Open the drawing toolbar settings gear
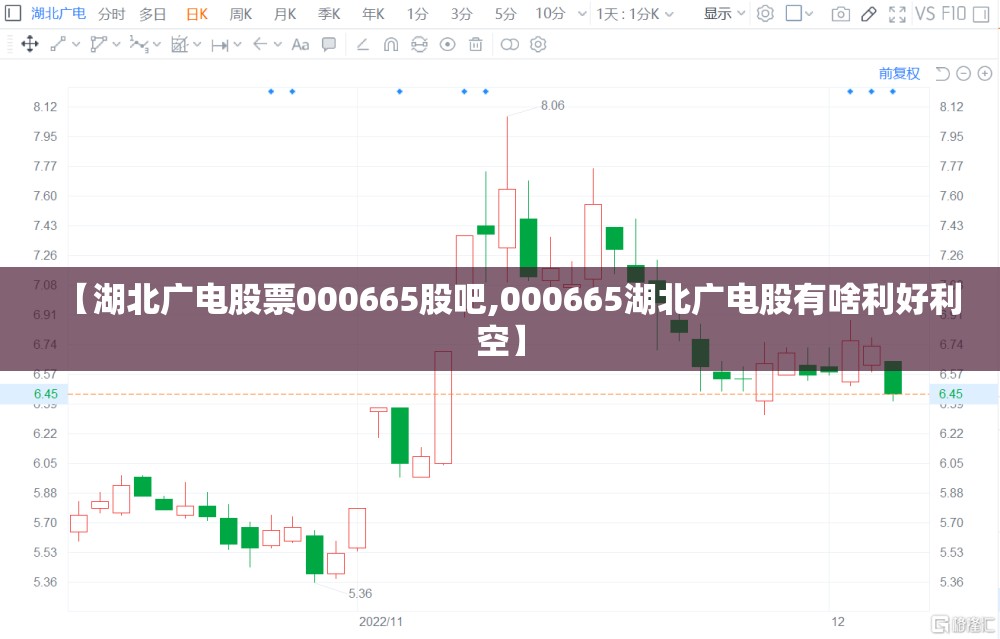1000x639 pixels. point(538,44)
